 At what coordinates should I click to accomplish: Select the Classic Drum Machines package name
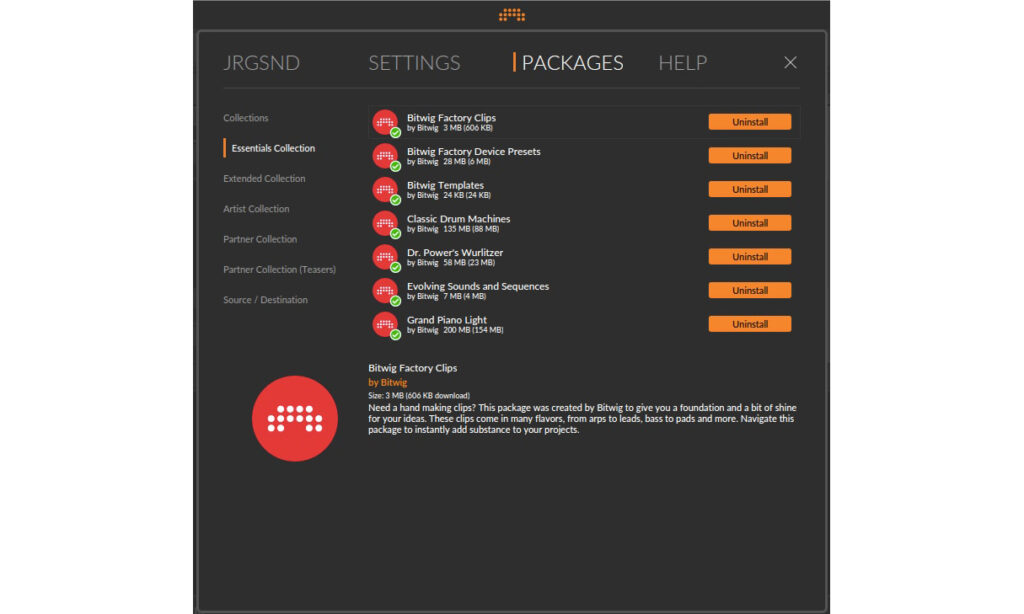coord(458,219)
